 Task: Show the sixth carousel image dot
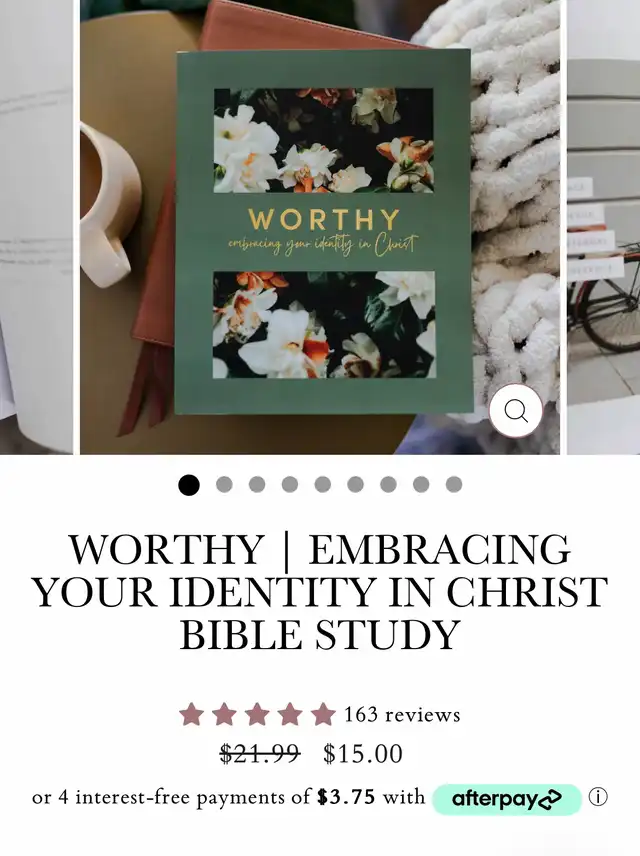click(x=355, y=484)
